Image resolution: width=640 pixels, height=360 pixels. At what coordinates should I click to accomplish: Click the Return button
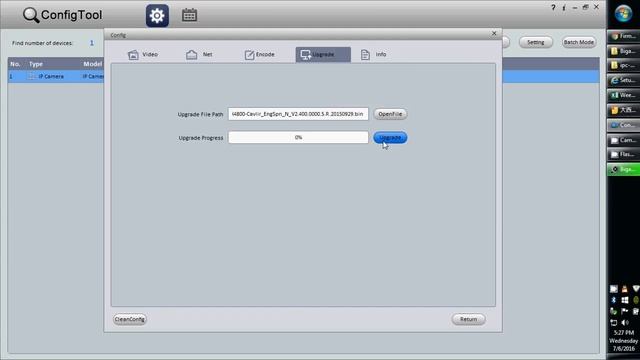[x=469, y=319]
